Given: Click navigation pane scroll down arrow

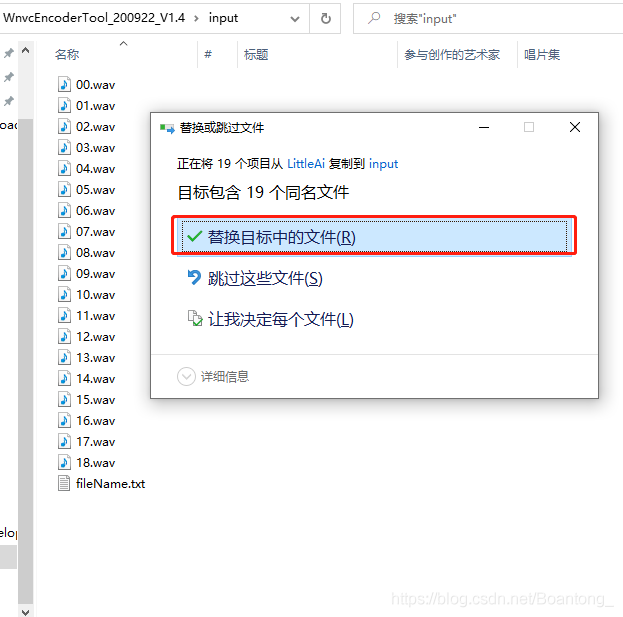Looking at the screenshot, I should click(x=25, y=611).
